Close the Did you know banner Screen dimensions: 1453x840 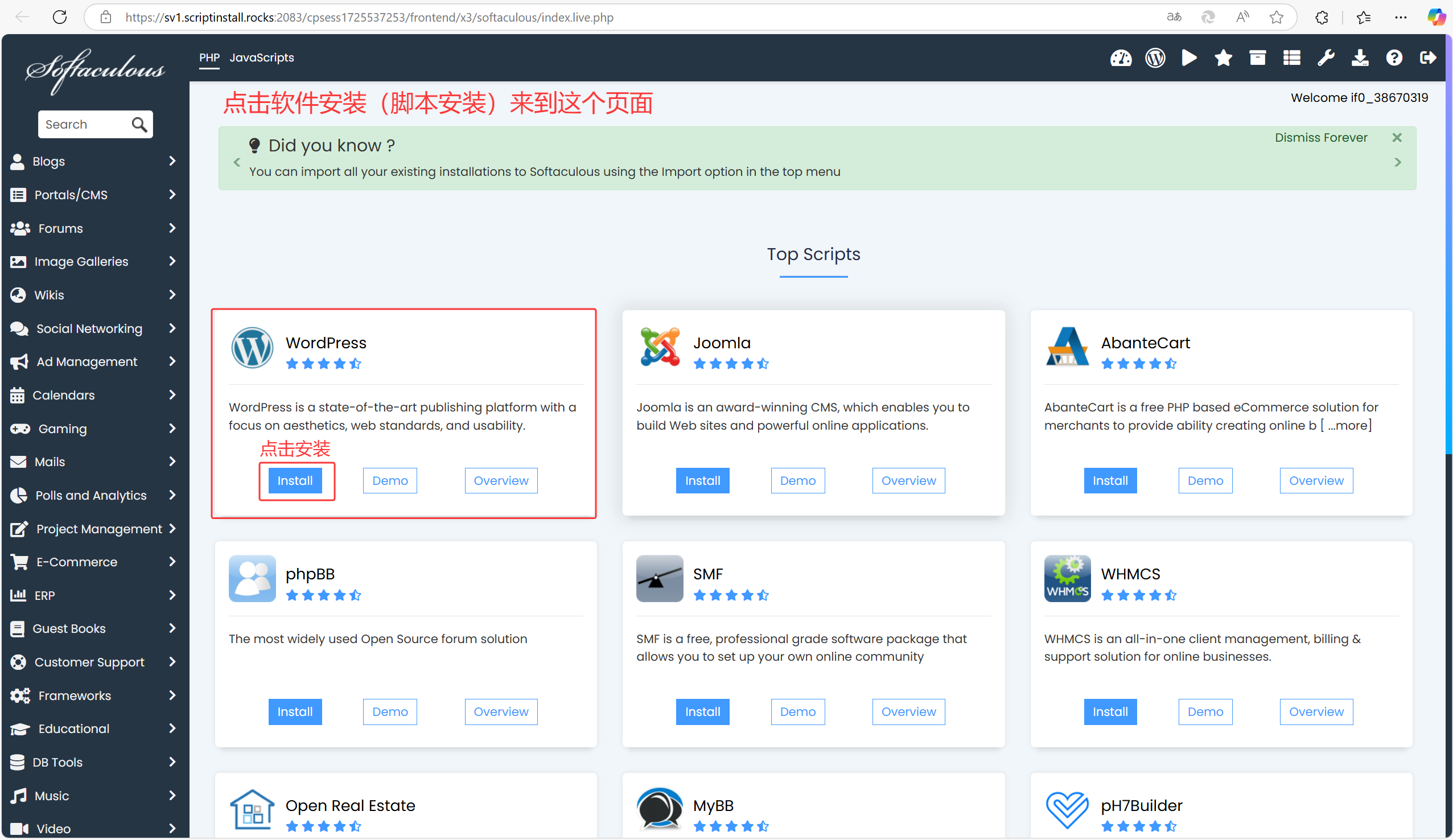[1397, 138]
